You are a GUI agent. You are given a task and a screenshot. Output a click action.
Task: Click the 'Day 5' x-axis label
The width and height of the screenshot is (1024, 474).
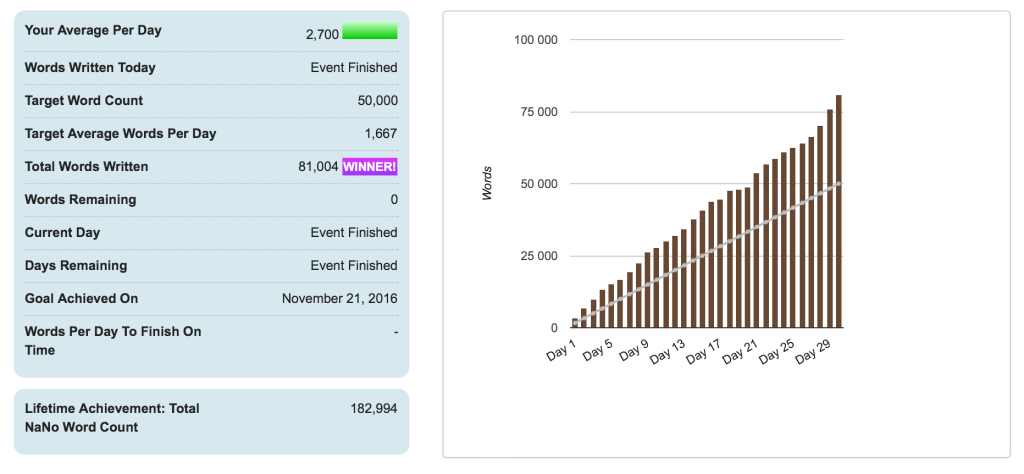pos(598,350)
